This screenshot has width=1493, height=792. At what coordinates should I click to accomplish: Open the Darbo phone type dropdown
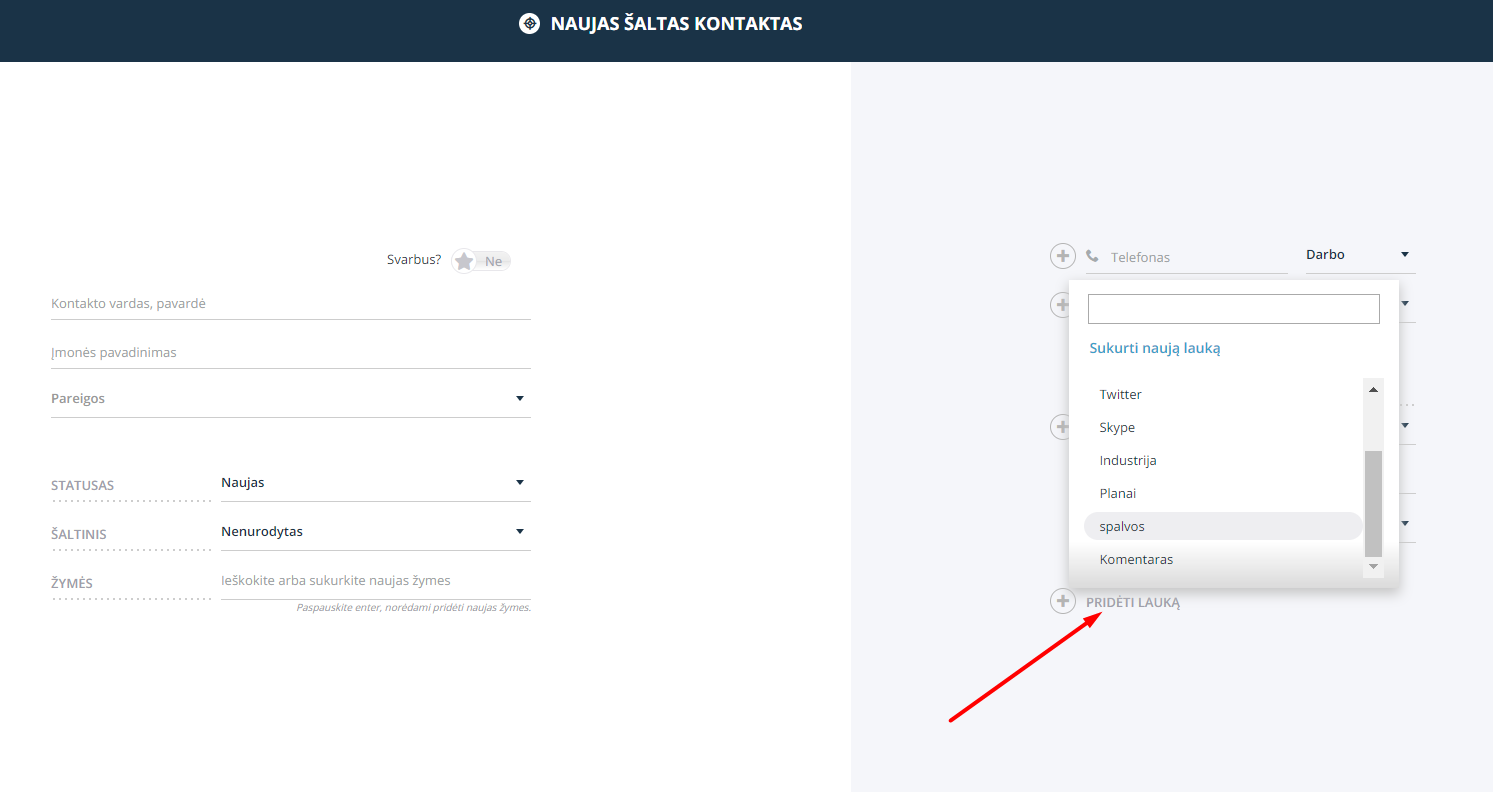(1360, 255)
